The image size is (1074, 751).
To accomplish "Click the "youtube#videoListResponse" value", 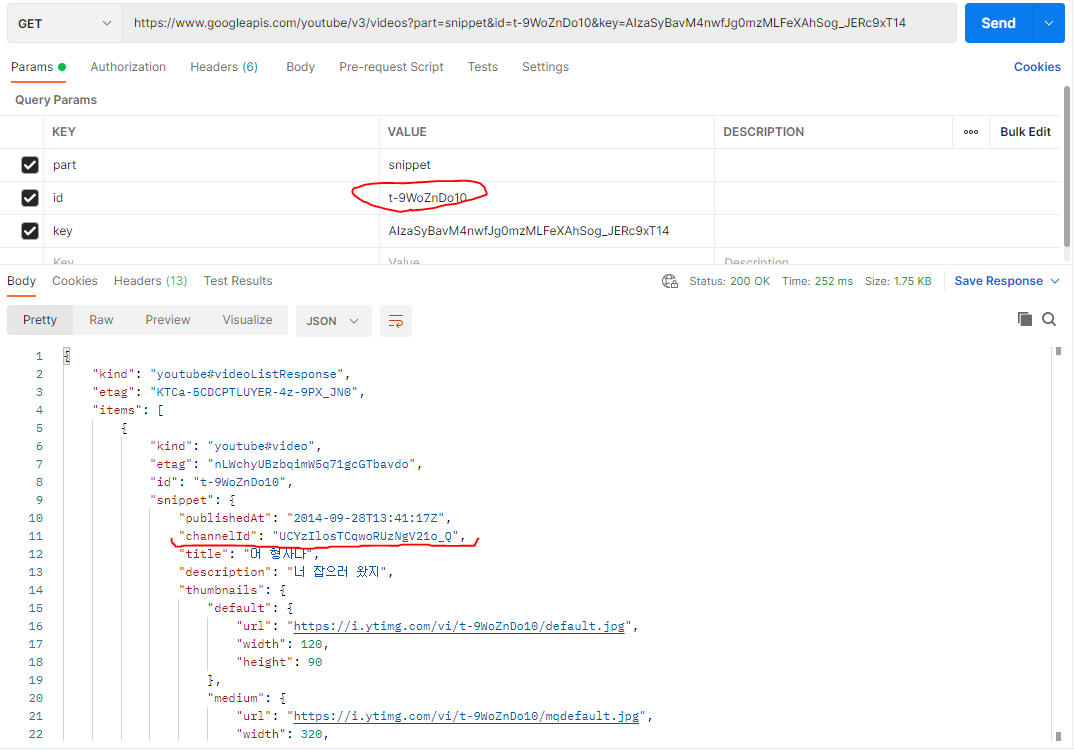I will point(247,374).
